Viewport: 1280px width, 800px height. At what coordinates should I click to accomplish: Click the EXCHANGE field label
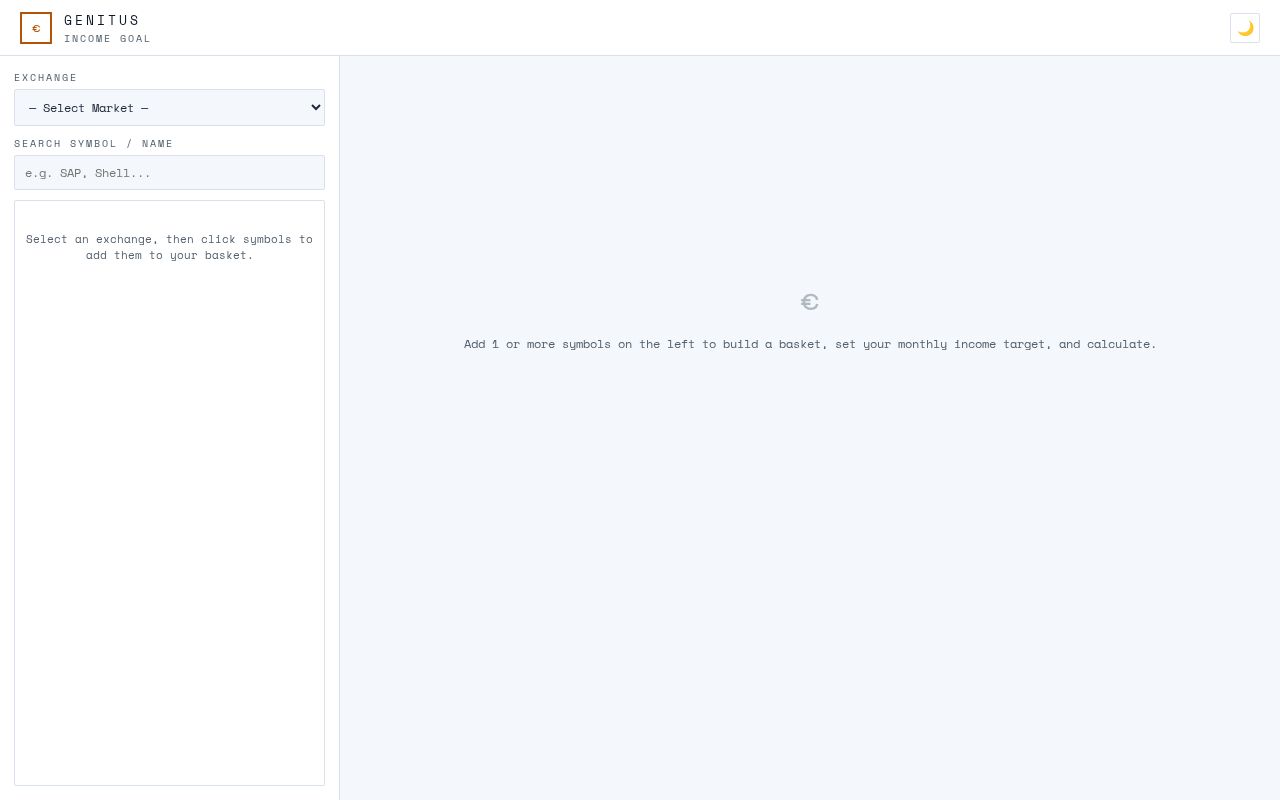tap(45, 78)
